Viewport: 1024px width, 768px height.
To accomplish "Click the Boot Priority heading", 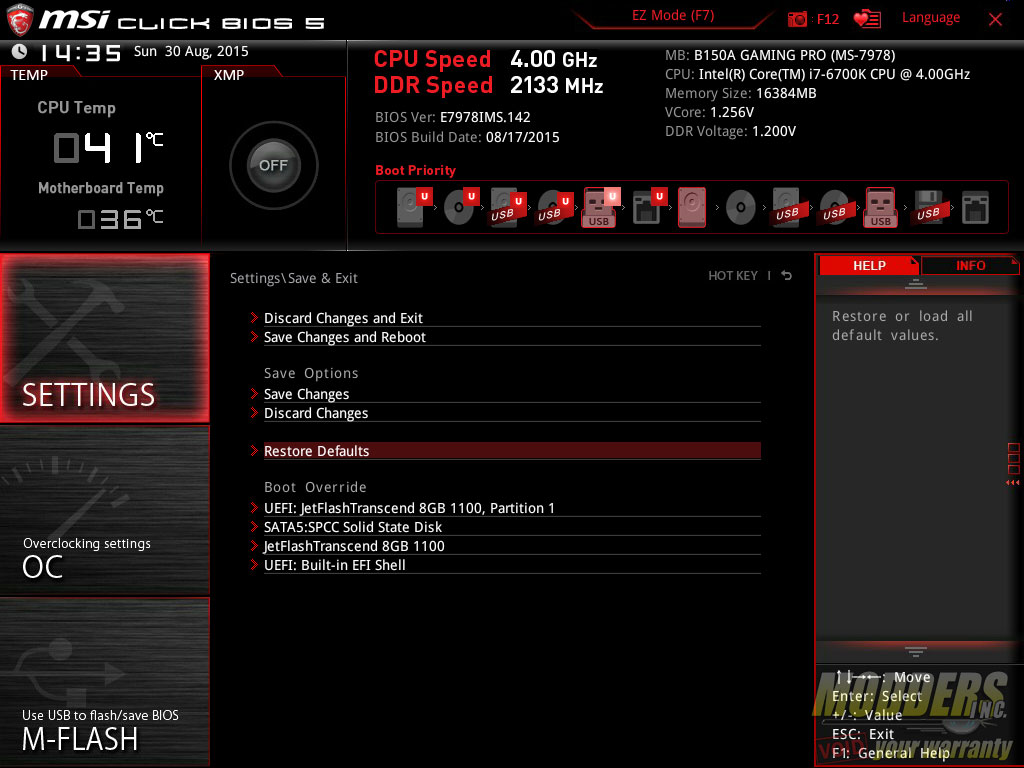I will point(415,170).
